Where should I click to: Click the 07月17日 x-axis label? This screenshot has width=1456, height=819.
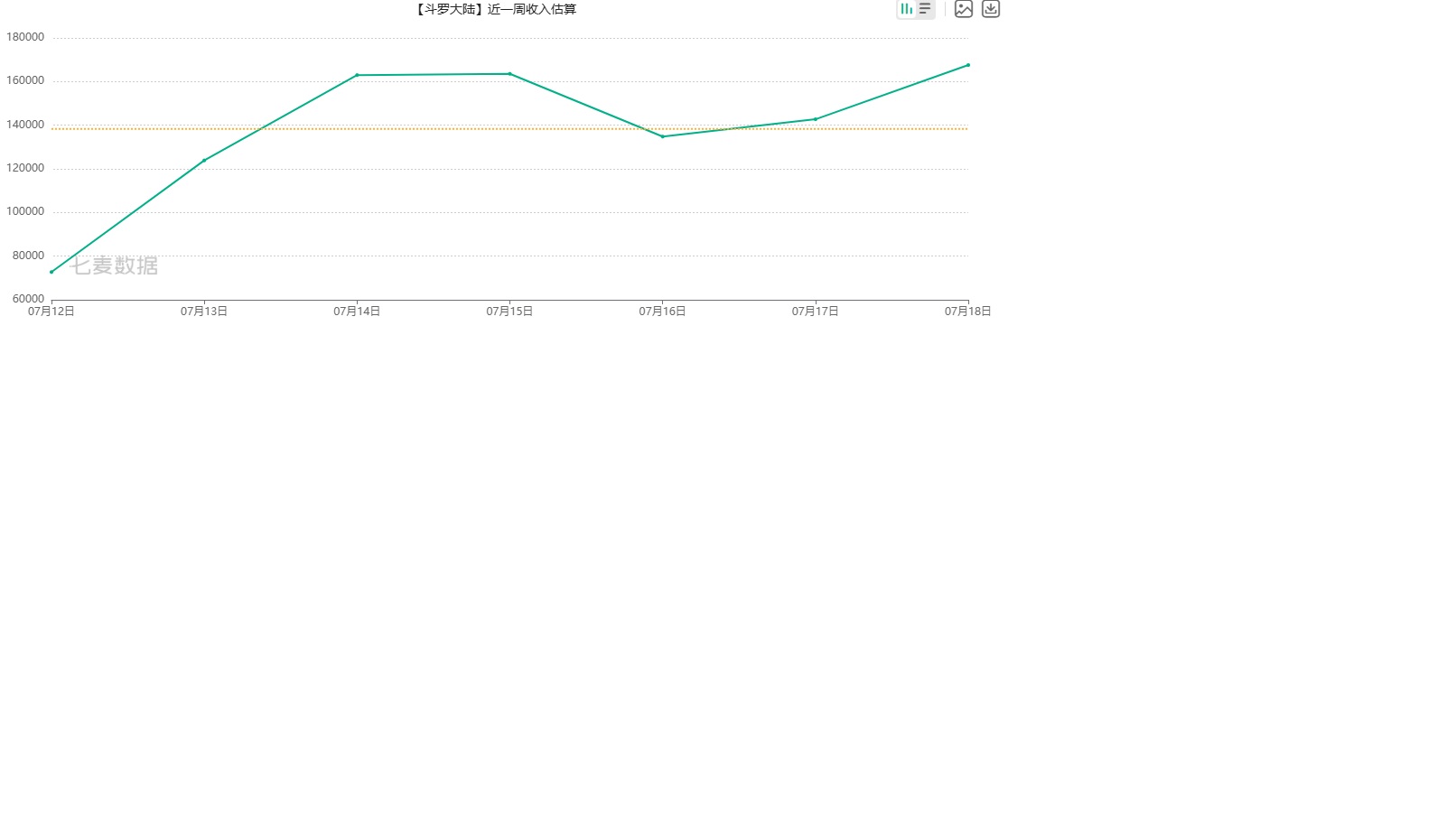coord(816,312)
